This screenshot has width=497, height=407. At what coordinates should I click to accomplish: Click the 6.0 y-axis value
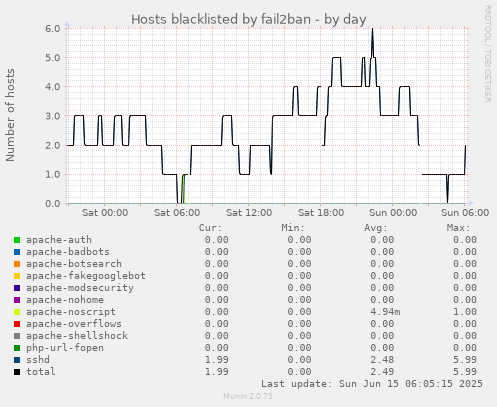(x=53, y=28)
